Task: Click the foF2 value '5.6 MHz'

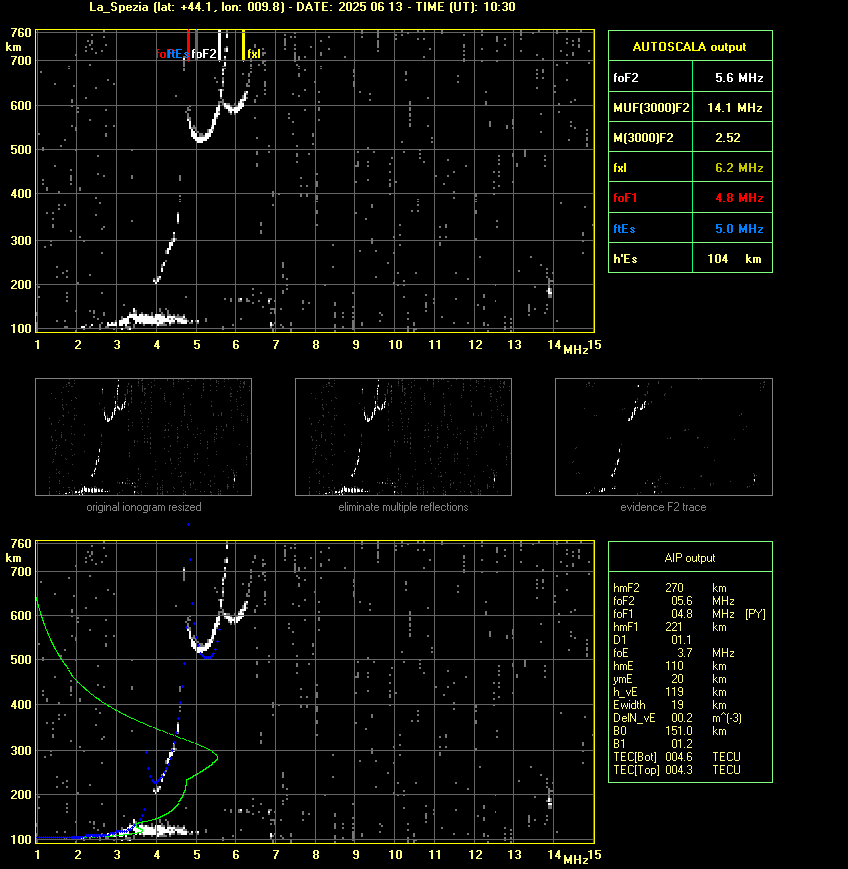Action: pos(739,78)
